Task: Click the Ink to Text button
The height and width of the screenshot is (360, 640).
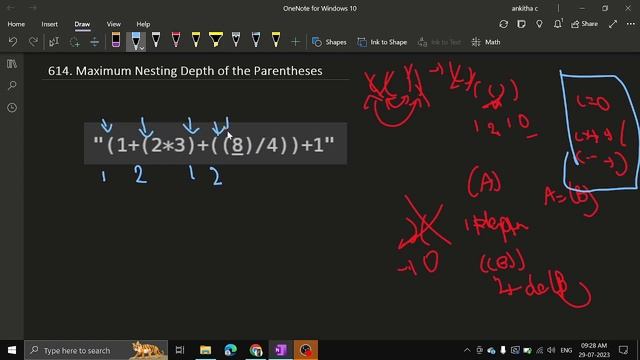Action: point(440,42)
